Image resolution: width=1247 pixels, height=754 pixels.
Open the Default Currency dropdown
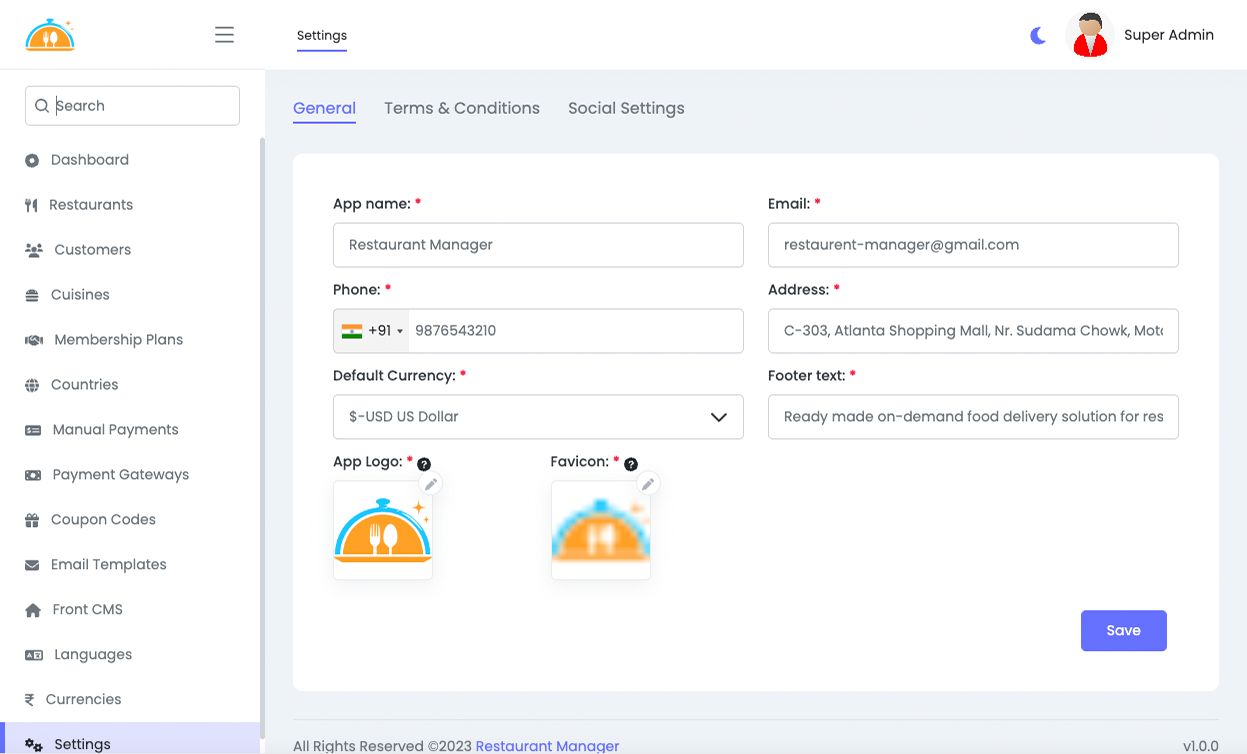click(538, 417)
